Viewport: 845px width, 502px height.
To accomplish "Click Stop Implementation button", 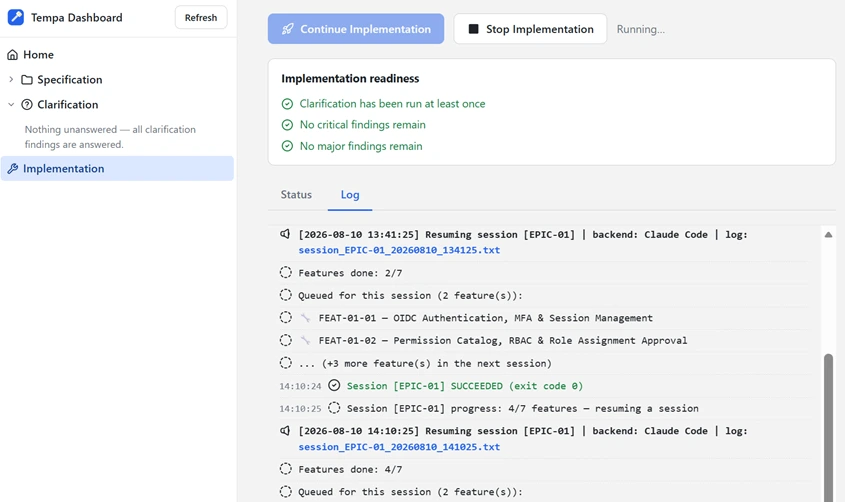I will point(530,29).
